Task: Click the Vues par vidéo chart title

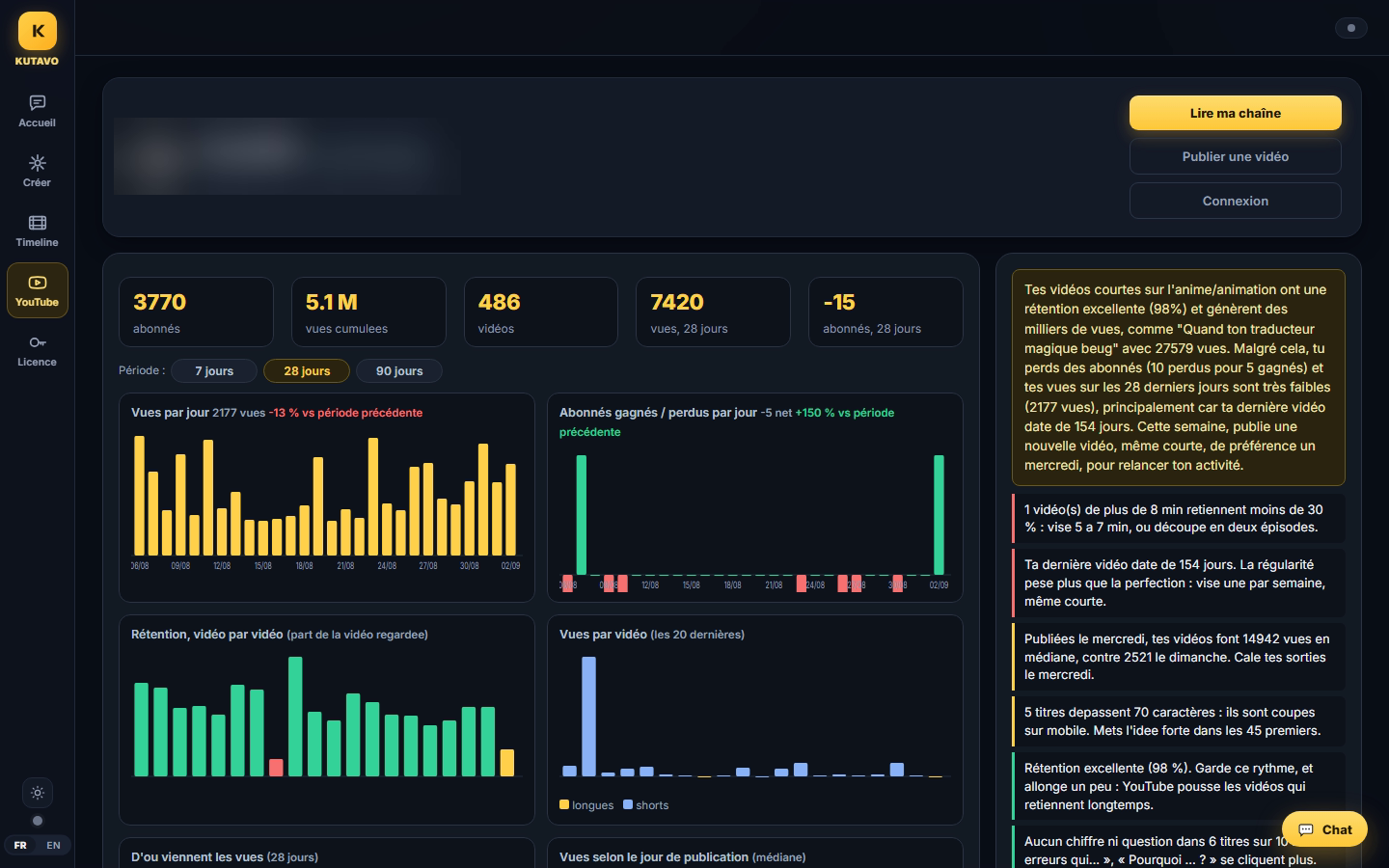Action: [603, 635]
